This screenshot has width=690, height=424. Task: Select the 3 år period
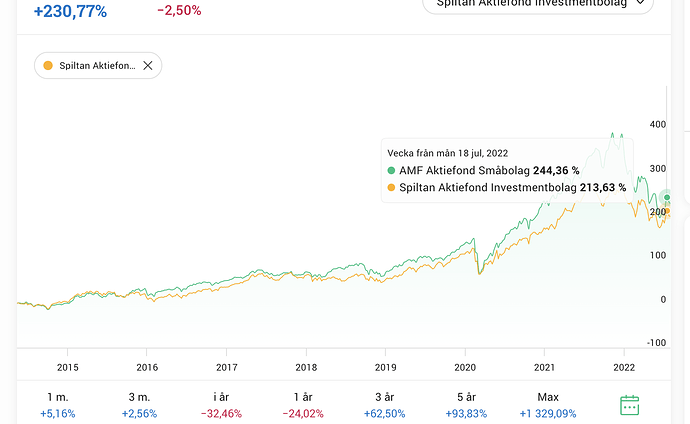pyautogui.click(x=385, y=405)
